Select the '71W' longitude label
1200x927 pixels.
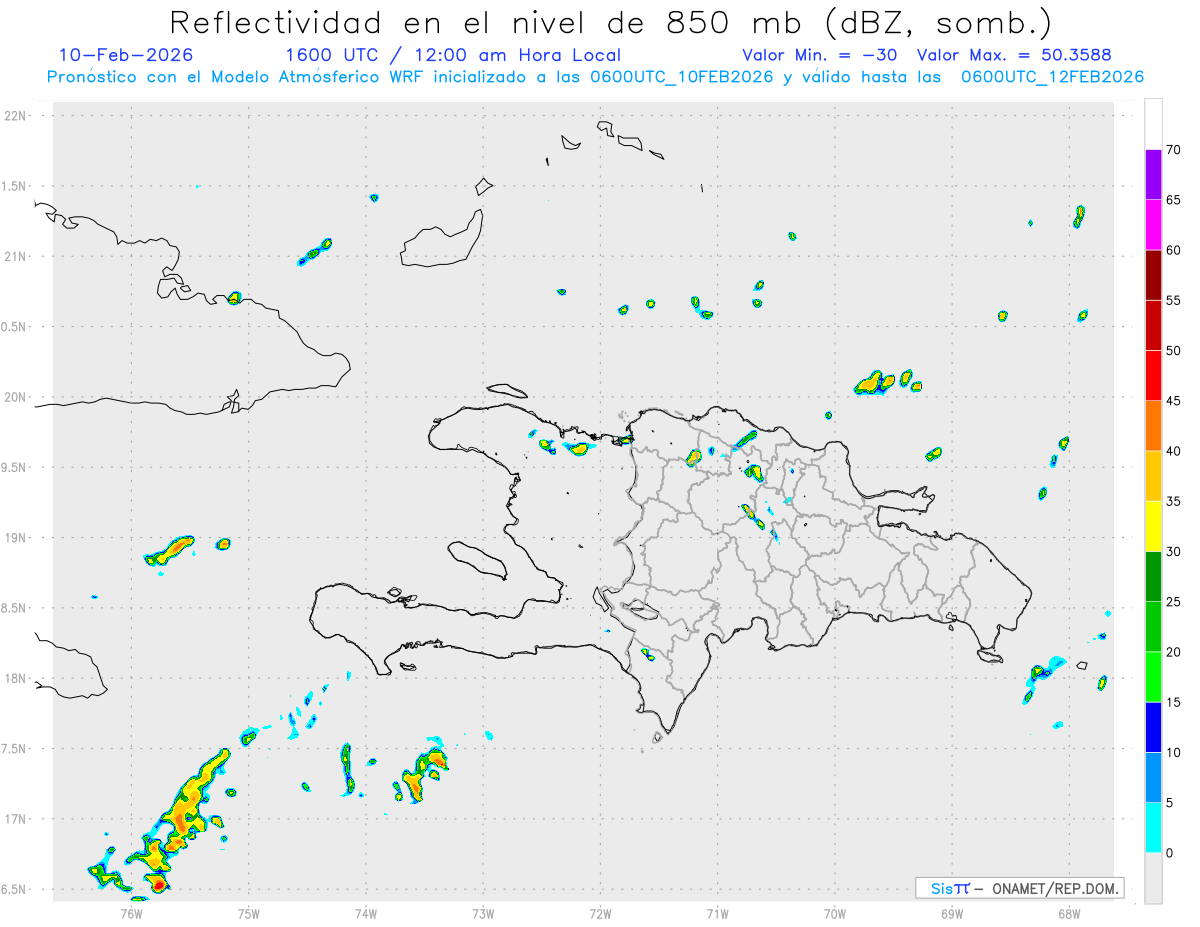pyautogui.click(x=717, y=913)
